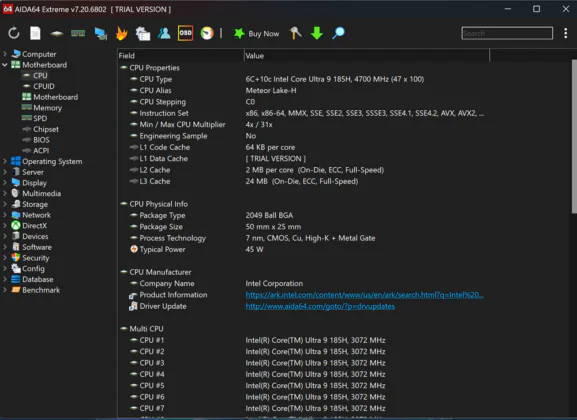The width and height of the screenshot is (577, 420).
Task: Expand the Computer tree node
Action: point(5,54)
